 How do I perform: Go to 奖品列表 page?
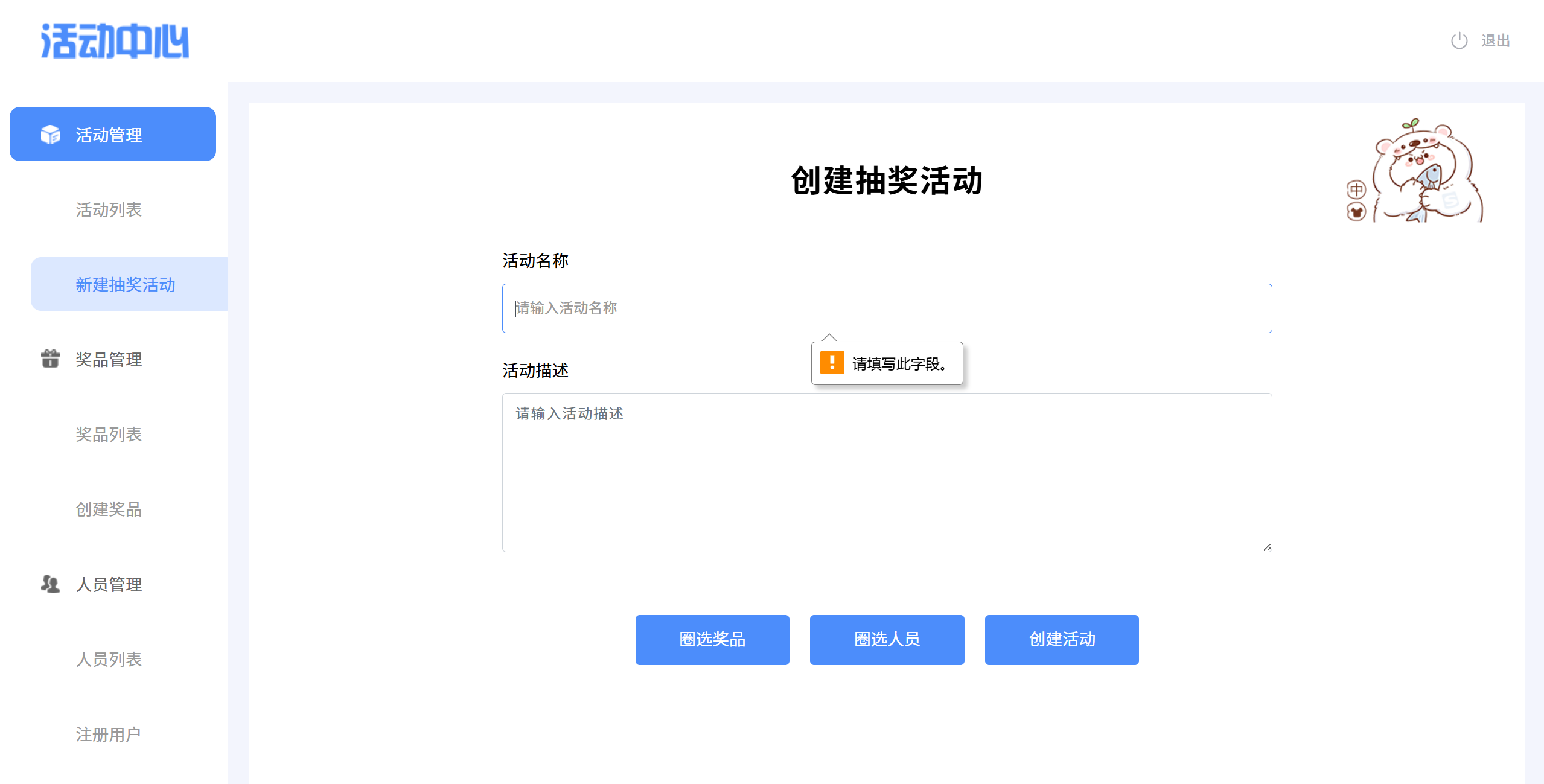pos(109,434)
